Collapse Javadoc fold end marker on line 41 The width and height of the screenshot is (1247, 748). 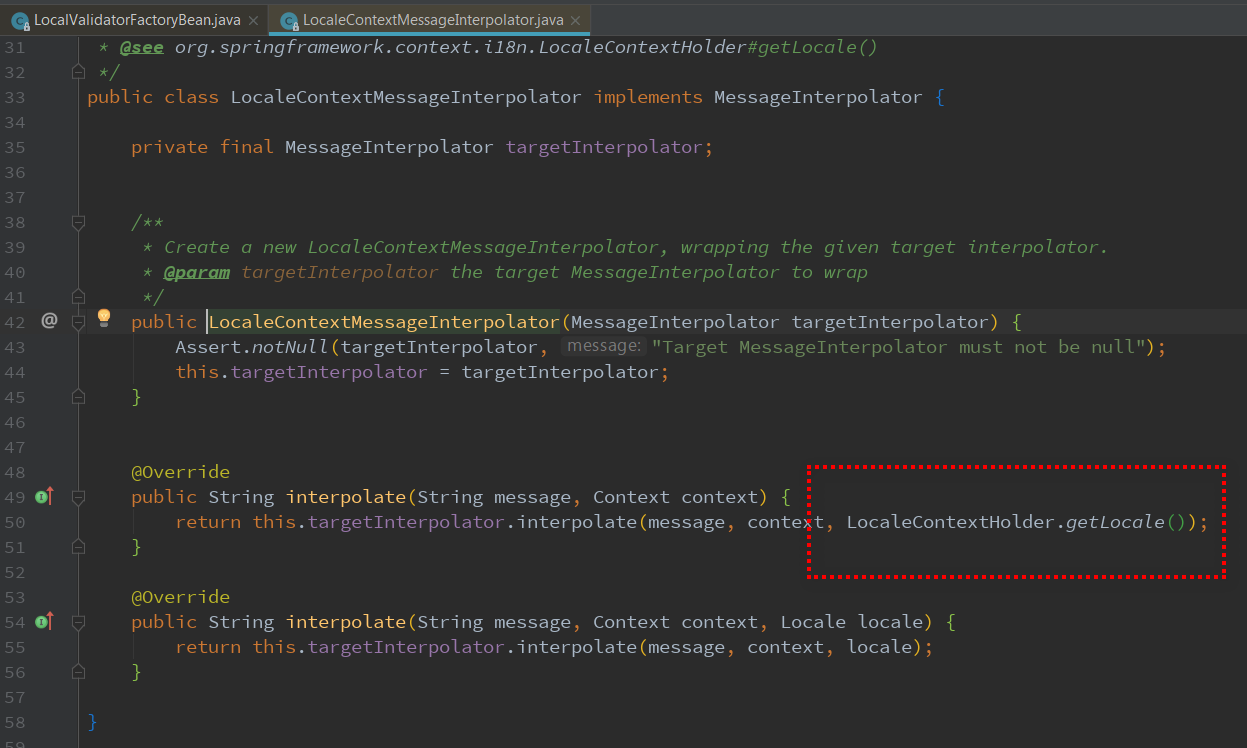click(x=78, y=297)
